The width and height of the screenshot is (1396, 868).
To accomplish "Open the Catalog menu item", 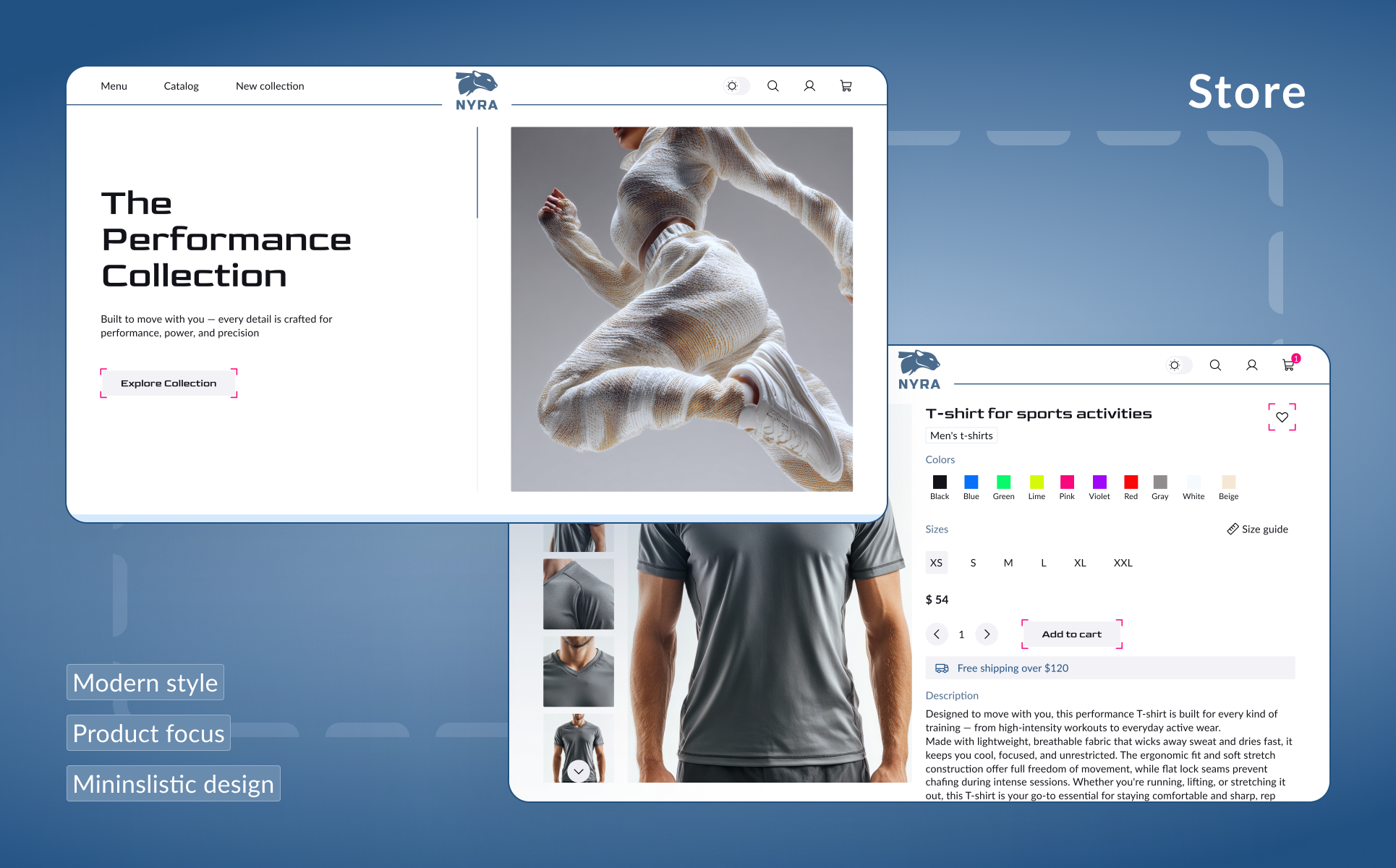I will (x=181, y=86).
